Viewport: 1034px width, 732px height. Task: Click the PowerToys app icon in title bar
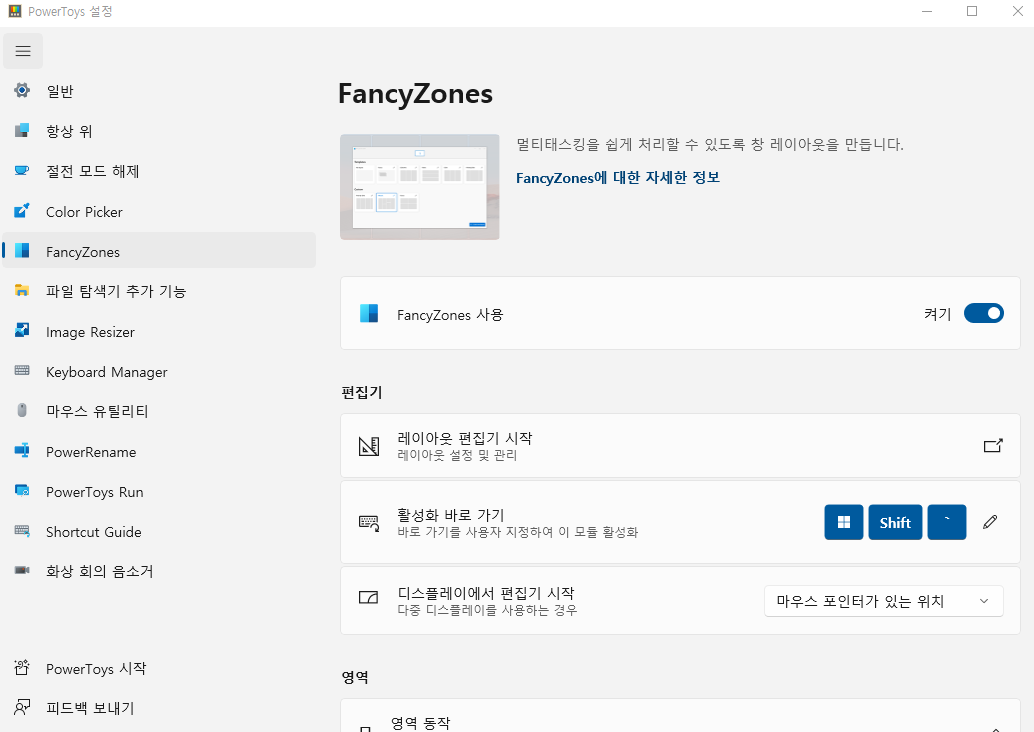click(15, 11)
